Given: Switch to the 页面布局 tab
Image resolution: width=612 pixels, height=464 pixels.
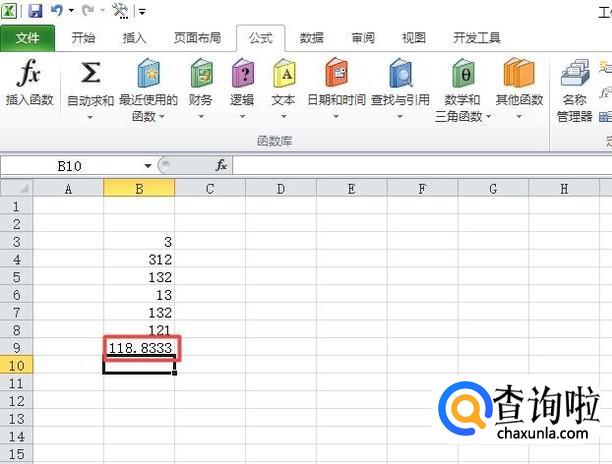Looking at the screenshot, I should 197,38.
